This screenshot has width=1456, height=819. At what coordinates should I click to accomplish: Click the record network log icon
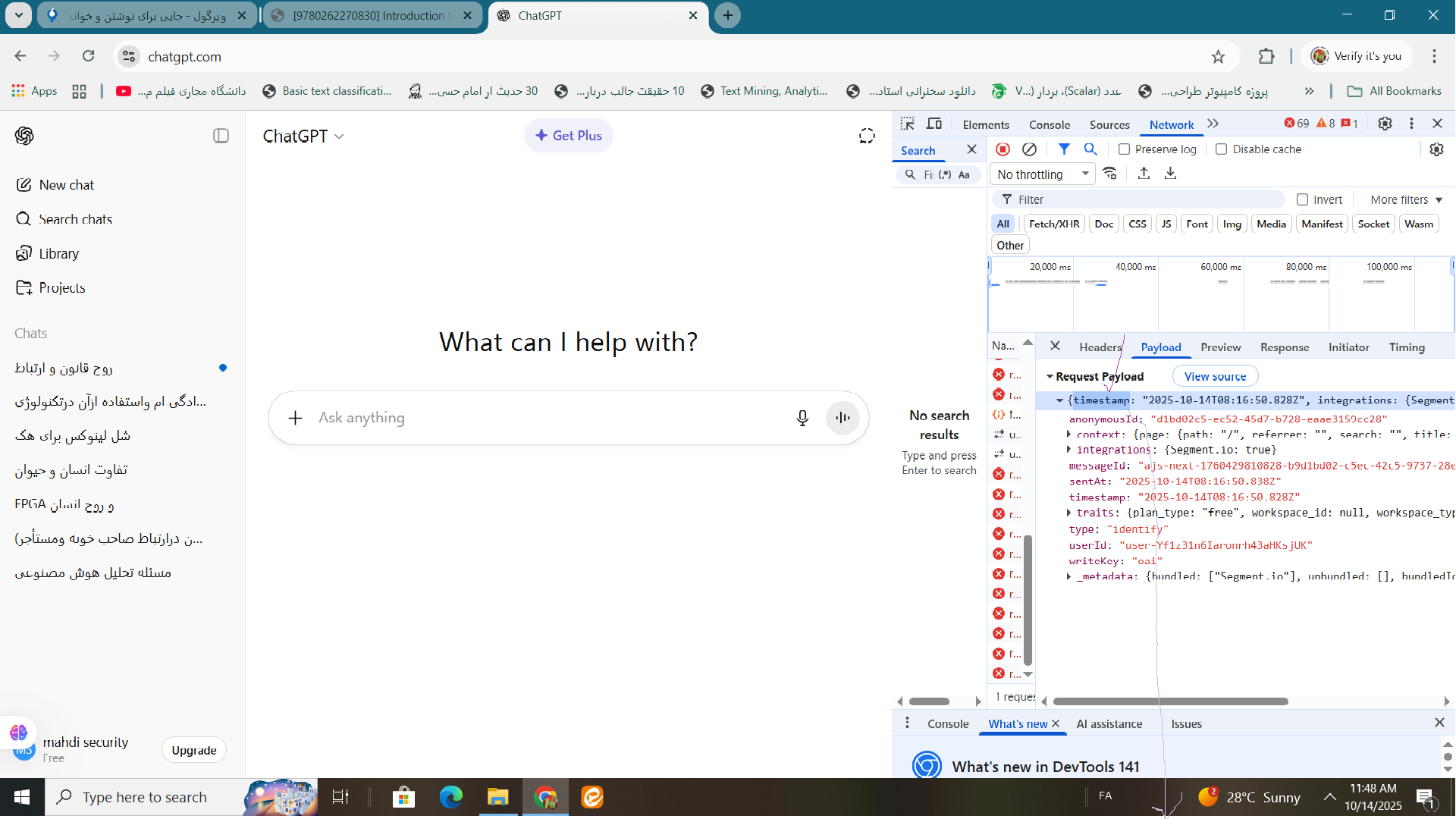tap(1003, 149)
